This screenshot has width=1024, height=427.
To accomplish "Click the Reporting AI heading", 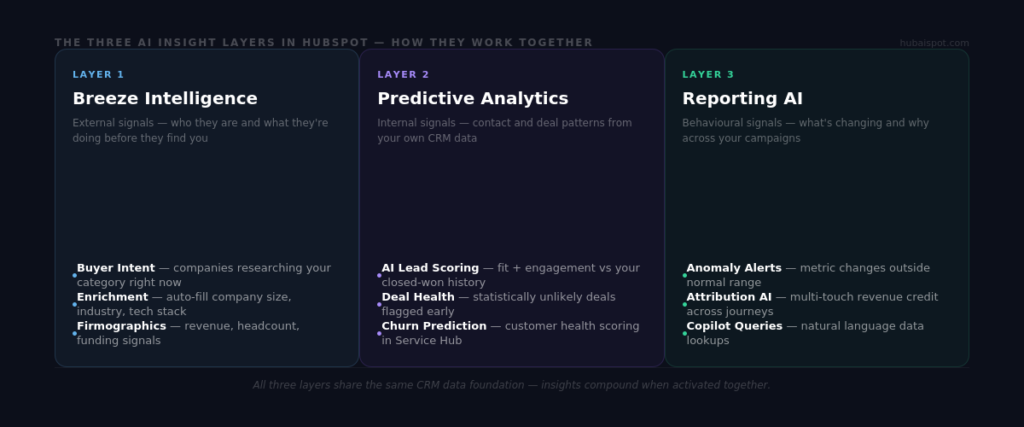I will point(742,98).
